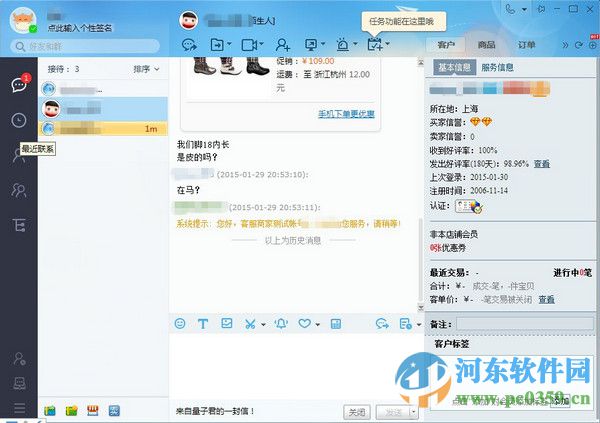Click the alarm reminder toolbar icon
600x423 pixels.
342,45
